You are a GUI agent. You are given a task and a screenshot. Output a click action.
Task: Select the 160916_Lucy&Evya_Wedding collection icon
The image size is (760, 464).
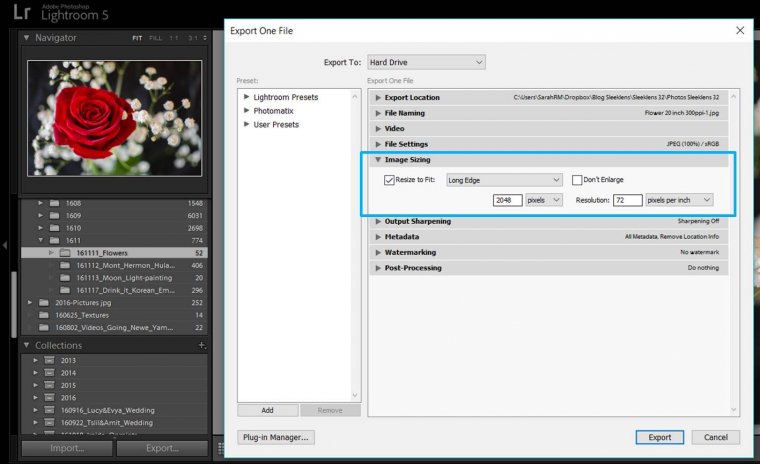coord(49,410)
